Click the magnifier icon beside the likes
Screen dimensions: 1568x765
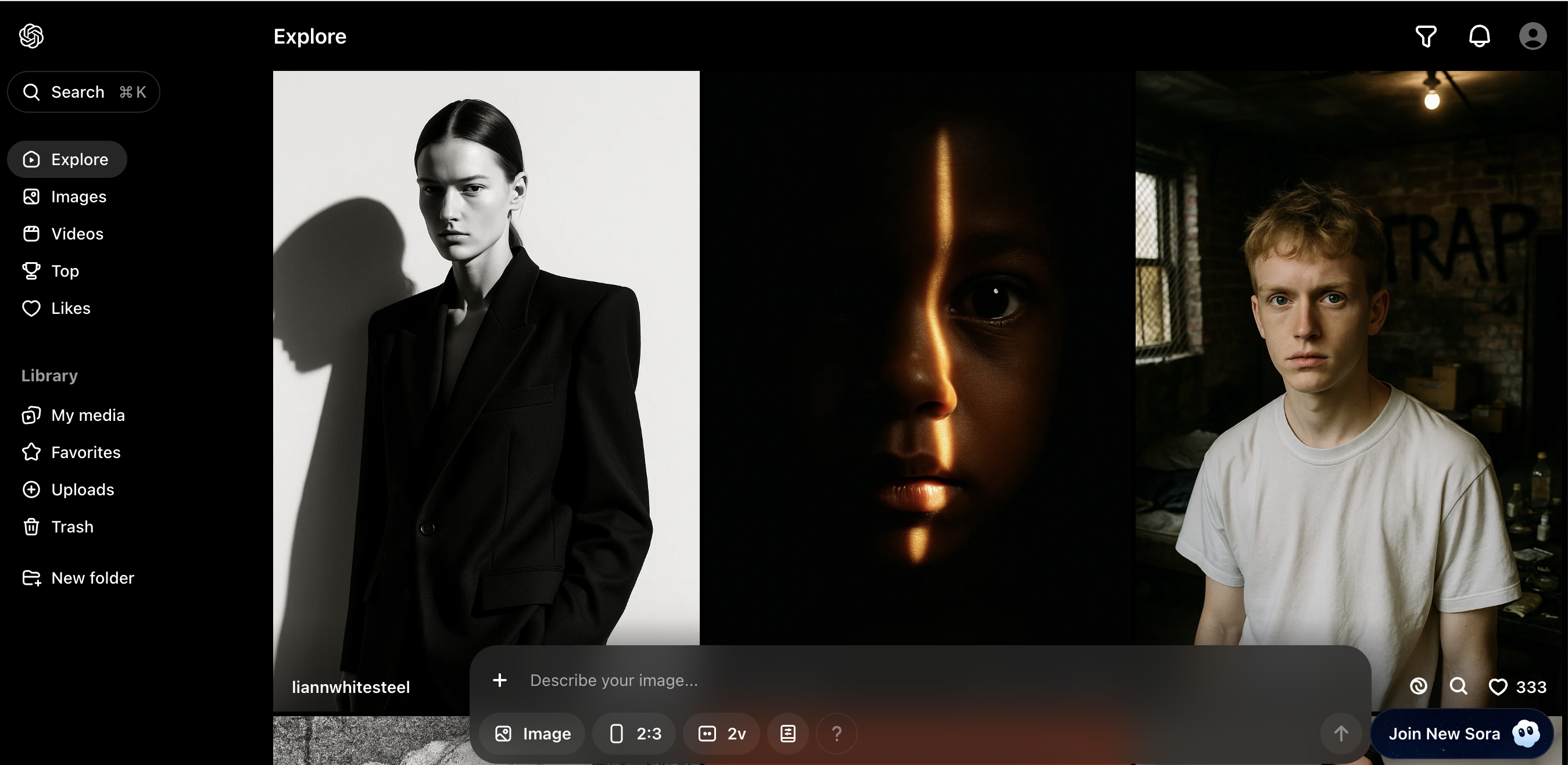[x=1458, y=687]
